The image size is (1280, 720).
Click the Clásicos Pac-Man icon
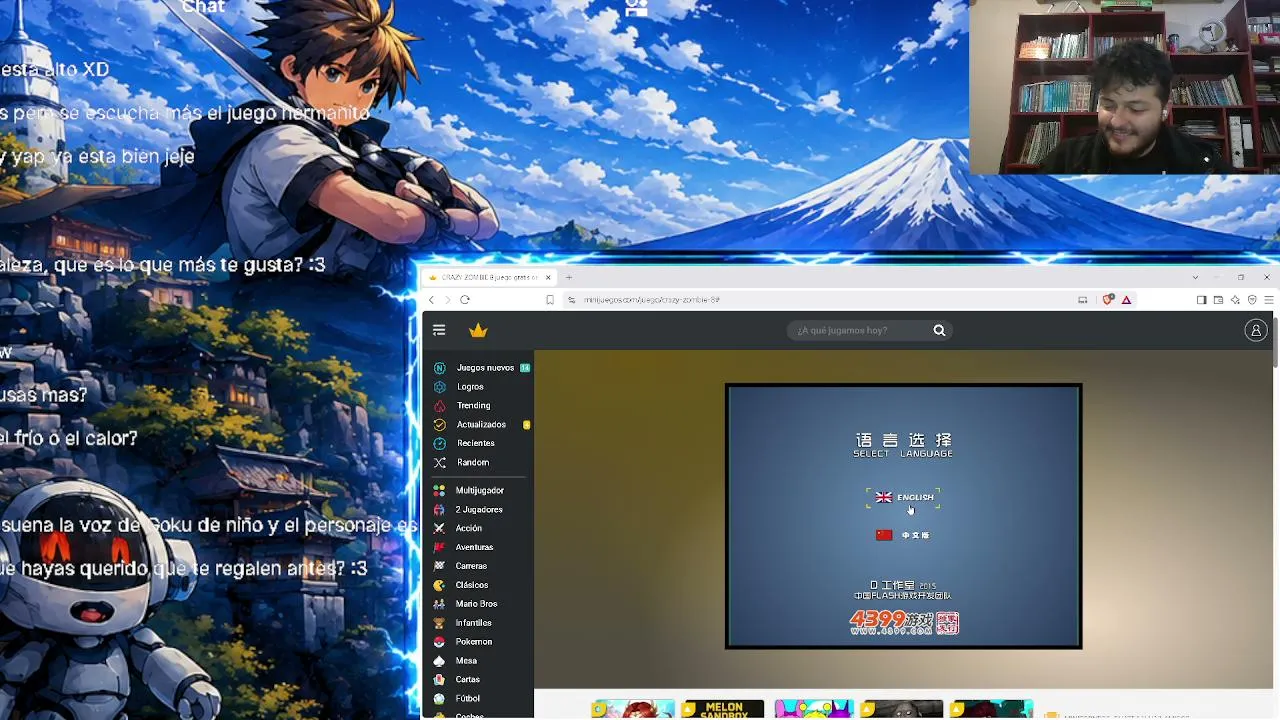point(439,585)
